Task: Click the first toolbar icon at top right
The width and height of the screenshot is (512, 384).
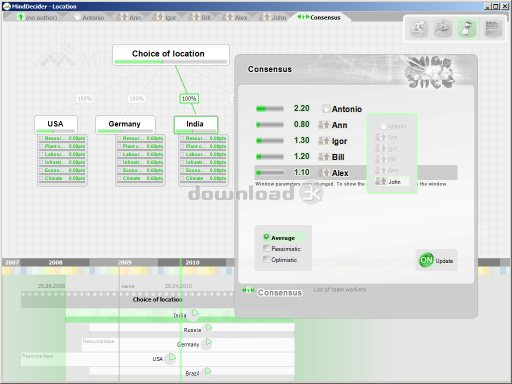Action: coord(419,28)
